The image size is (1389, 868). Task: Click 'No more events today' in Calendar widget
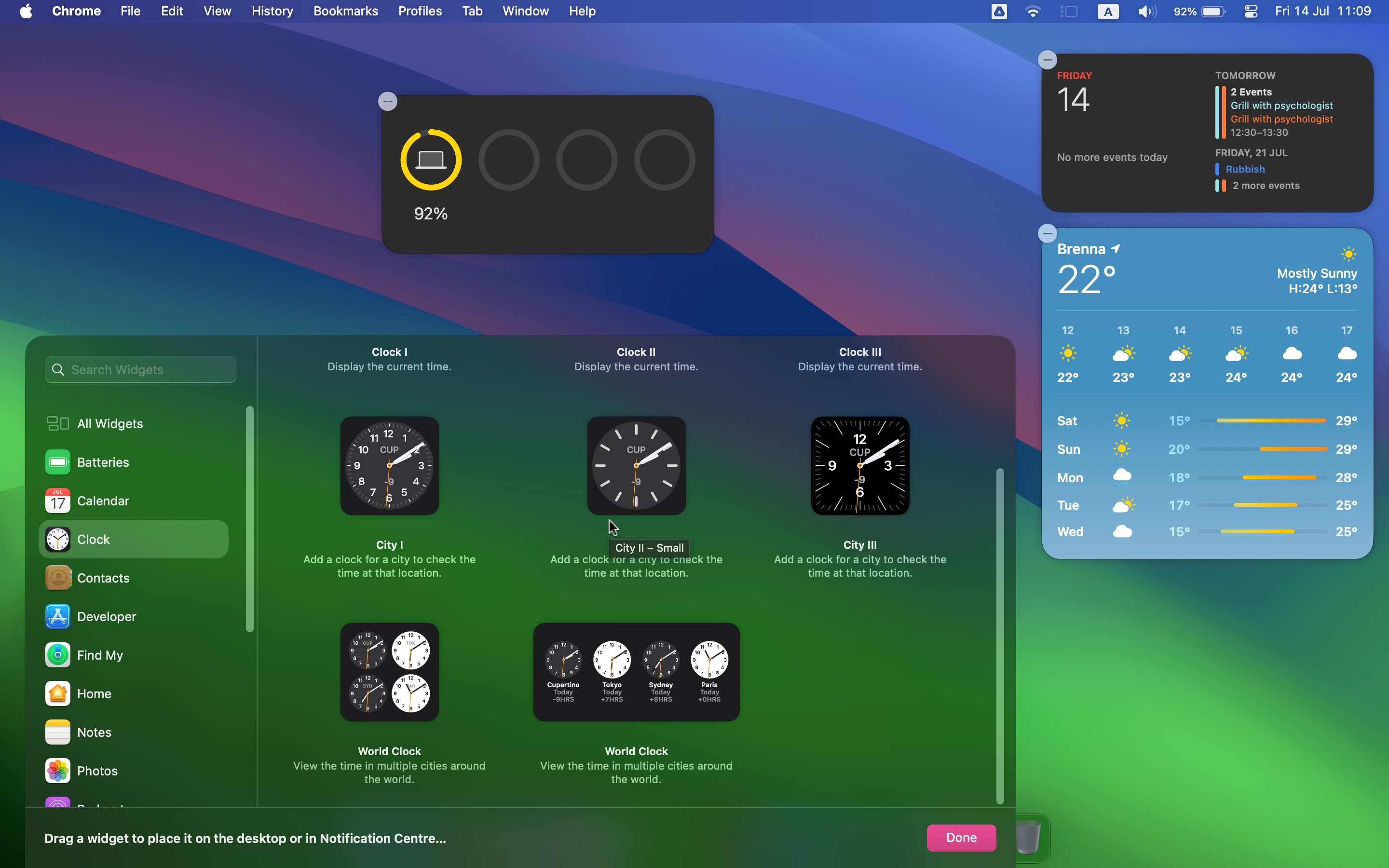point(1112,157)
